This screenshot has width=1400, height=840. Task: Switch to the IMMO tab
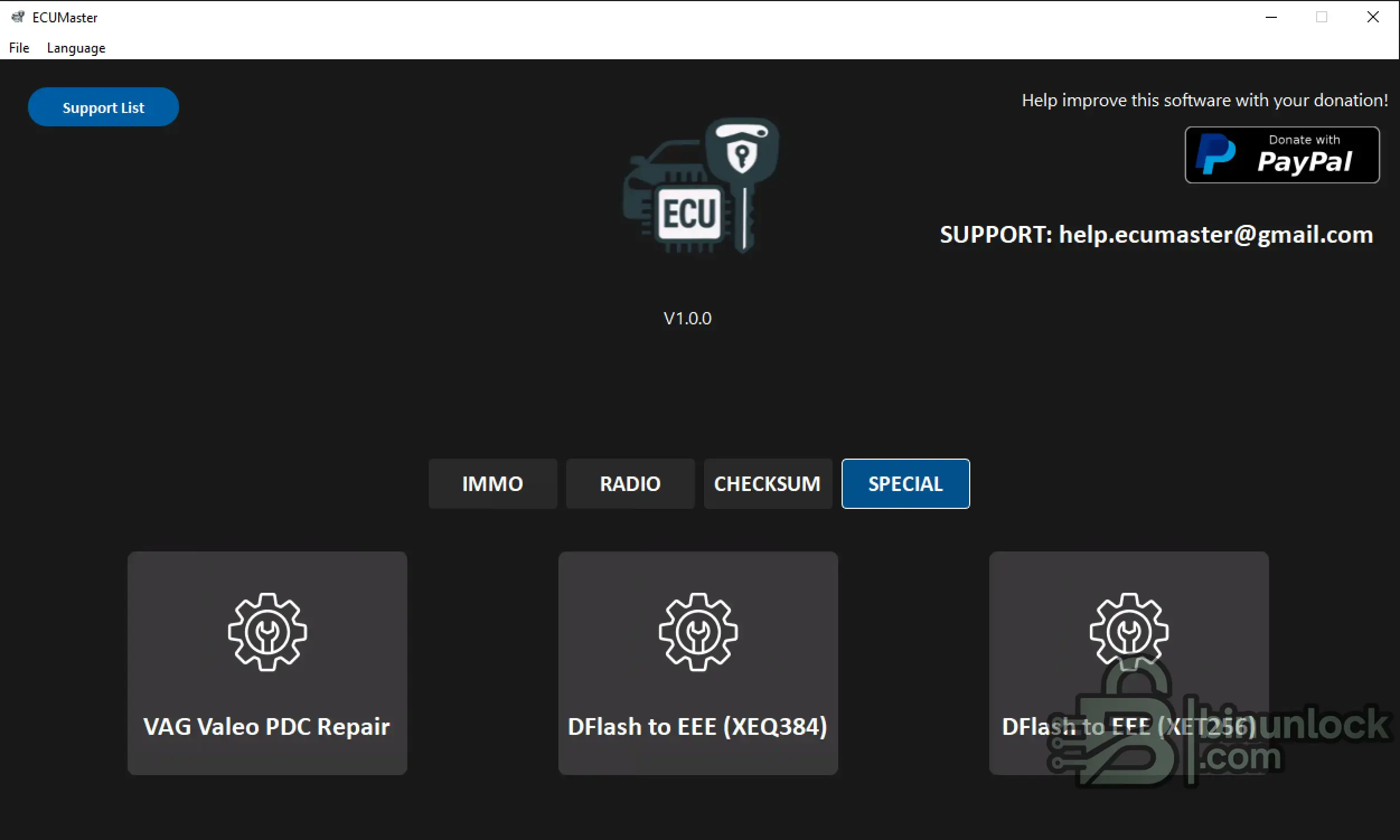pyautogui.click(x=493, y=483)
